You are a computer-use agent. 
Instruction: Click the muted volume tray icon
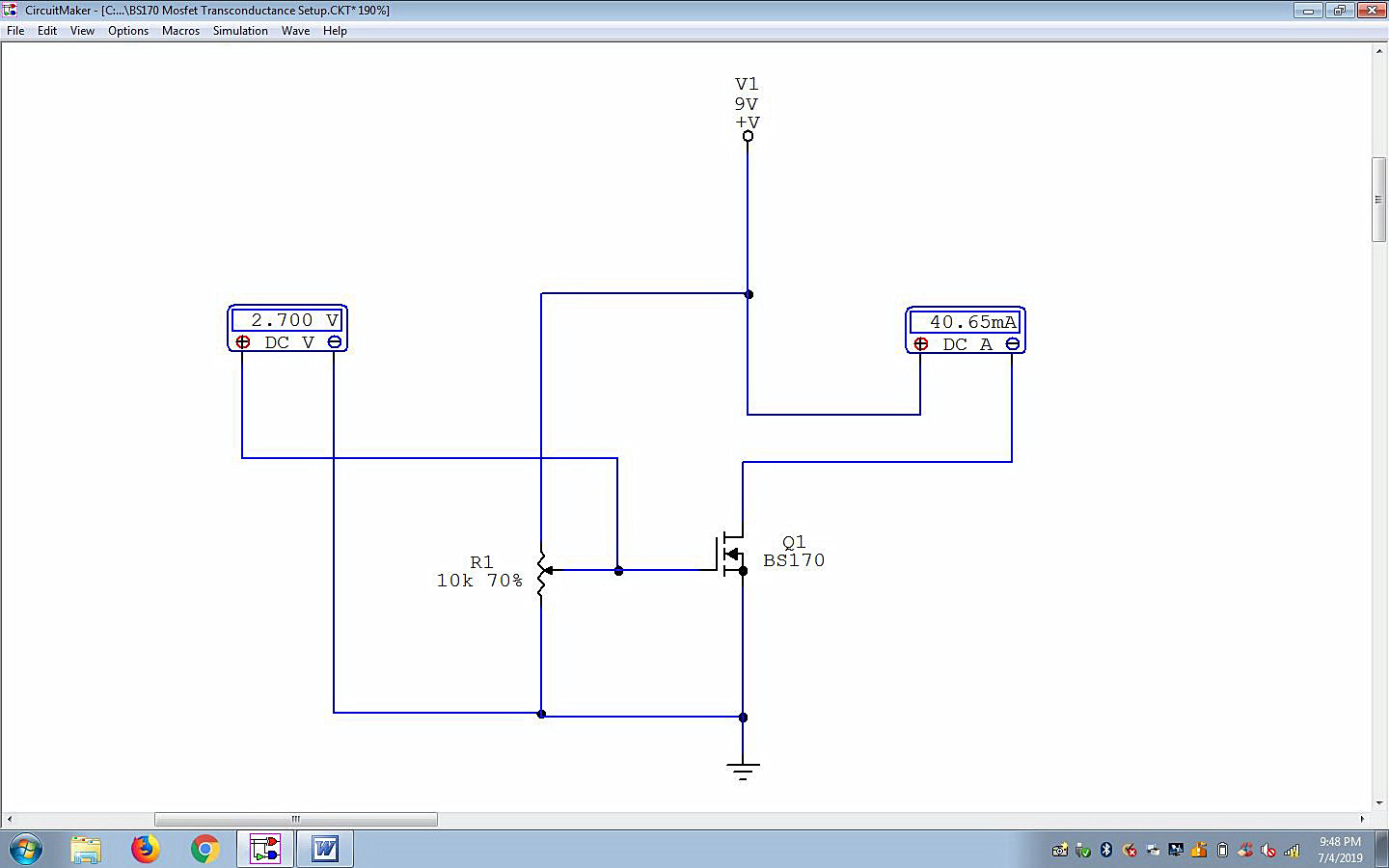coord(1268,850)
